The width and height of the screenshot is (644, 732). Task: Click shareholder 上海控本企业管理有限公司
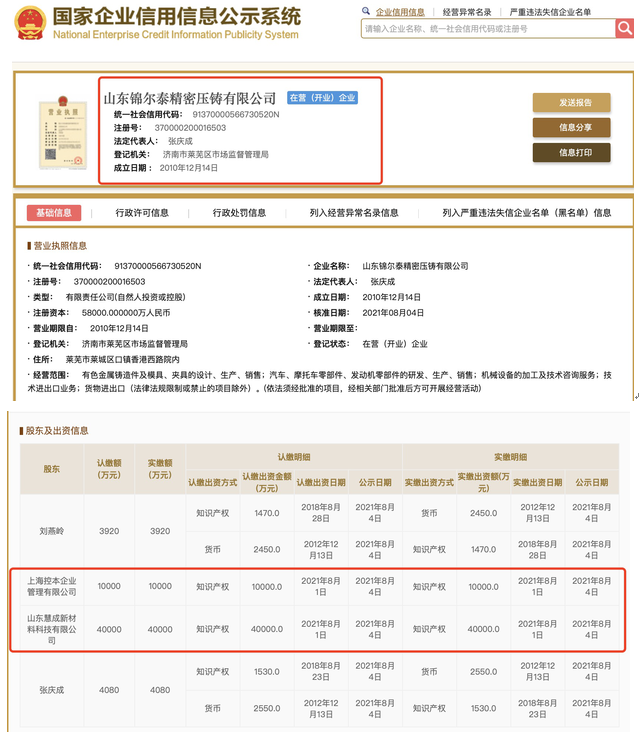coord(52,586)
